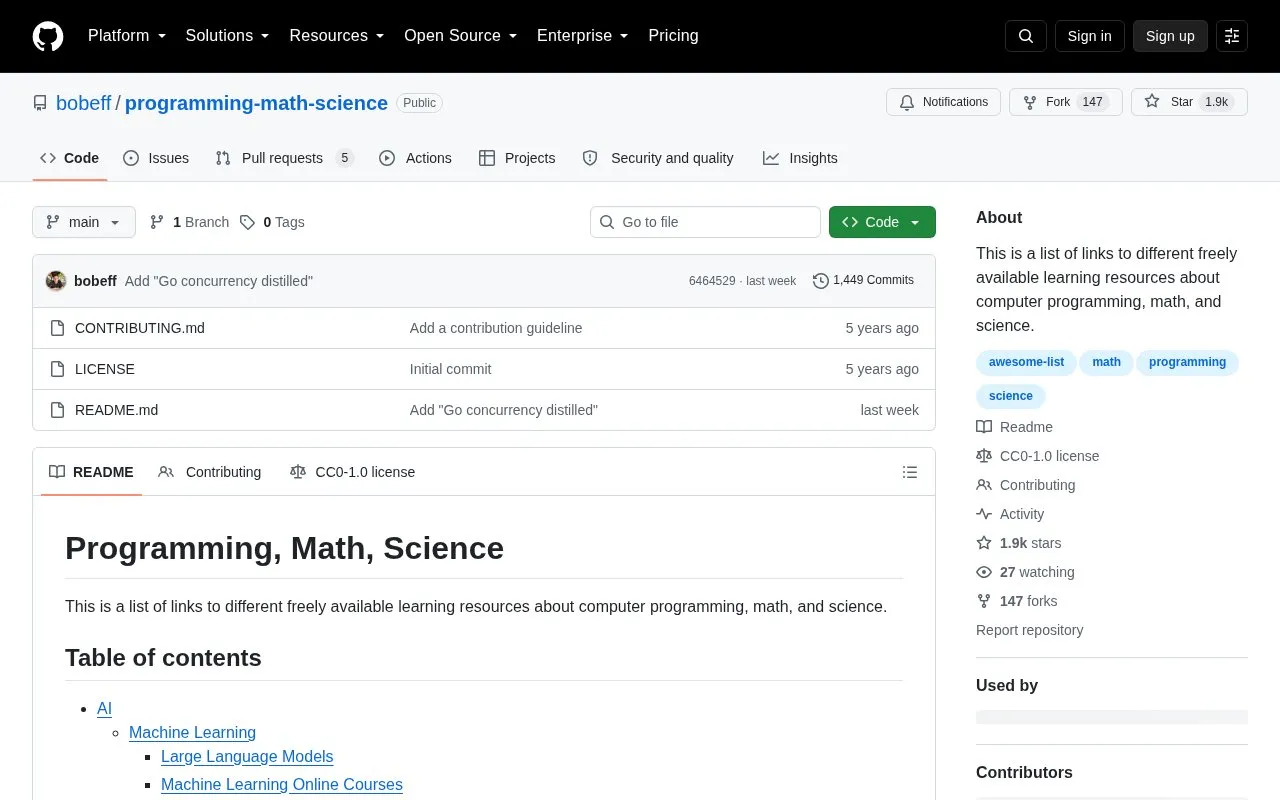Open the 1 Branch link
1280x800 pixels.
(189, 222)
